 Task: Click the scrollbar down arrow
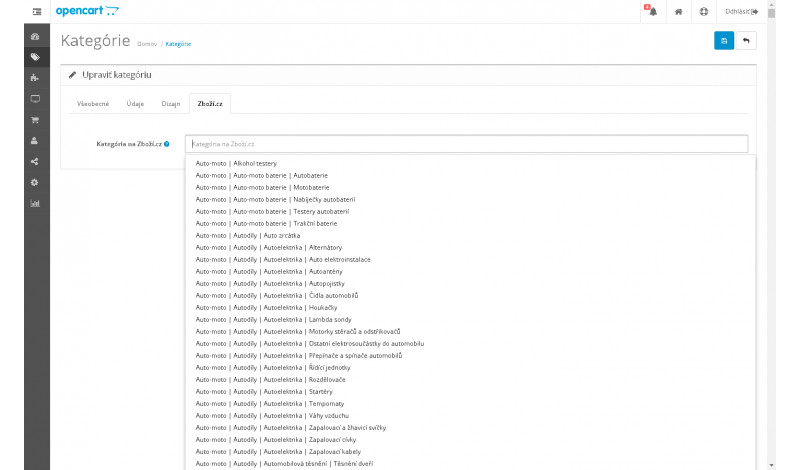click(771, 465)
